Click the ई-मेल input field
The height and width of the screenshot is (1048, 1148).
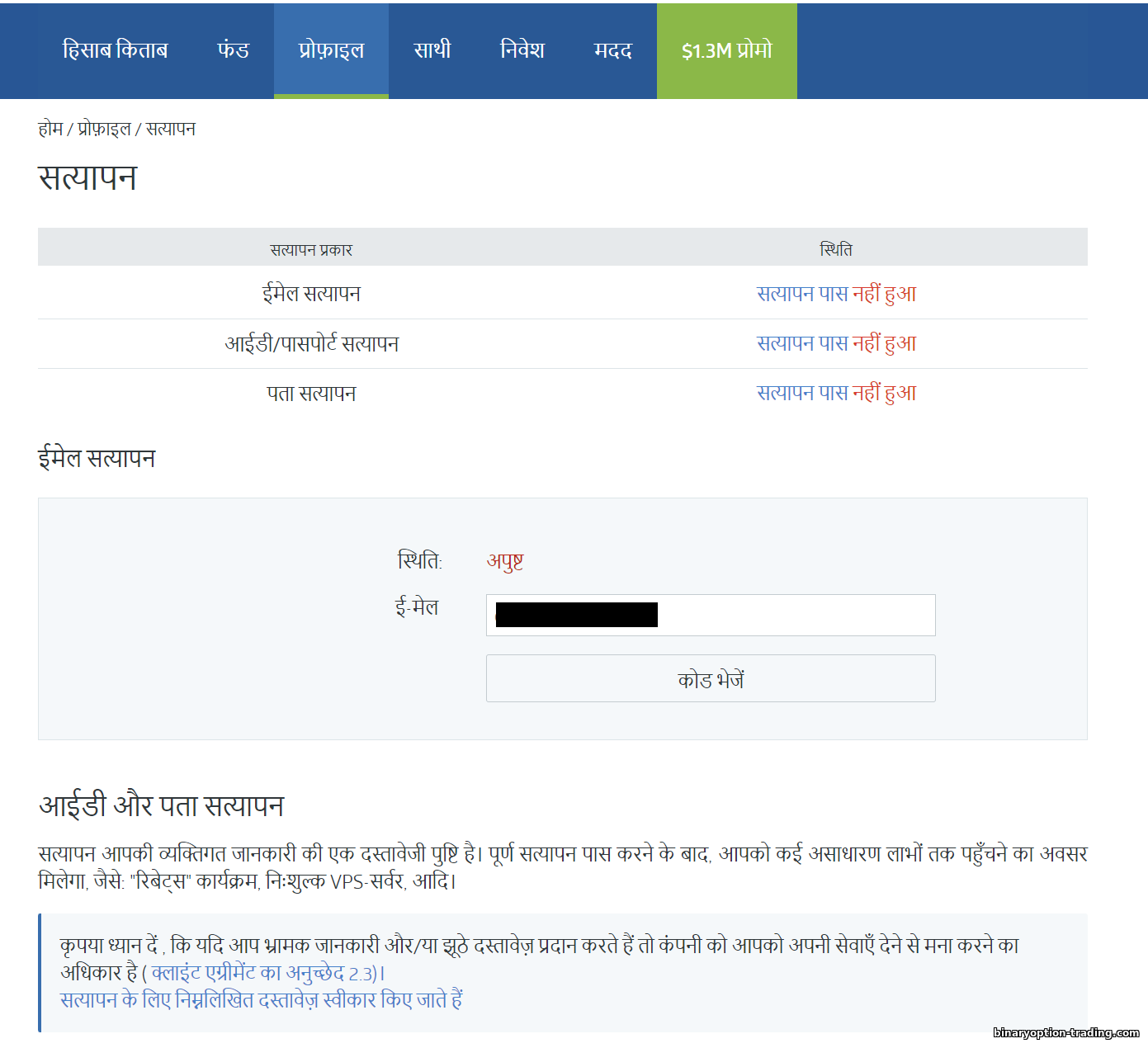click(711, 615)
